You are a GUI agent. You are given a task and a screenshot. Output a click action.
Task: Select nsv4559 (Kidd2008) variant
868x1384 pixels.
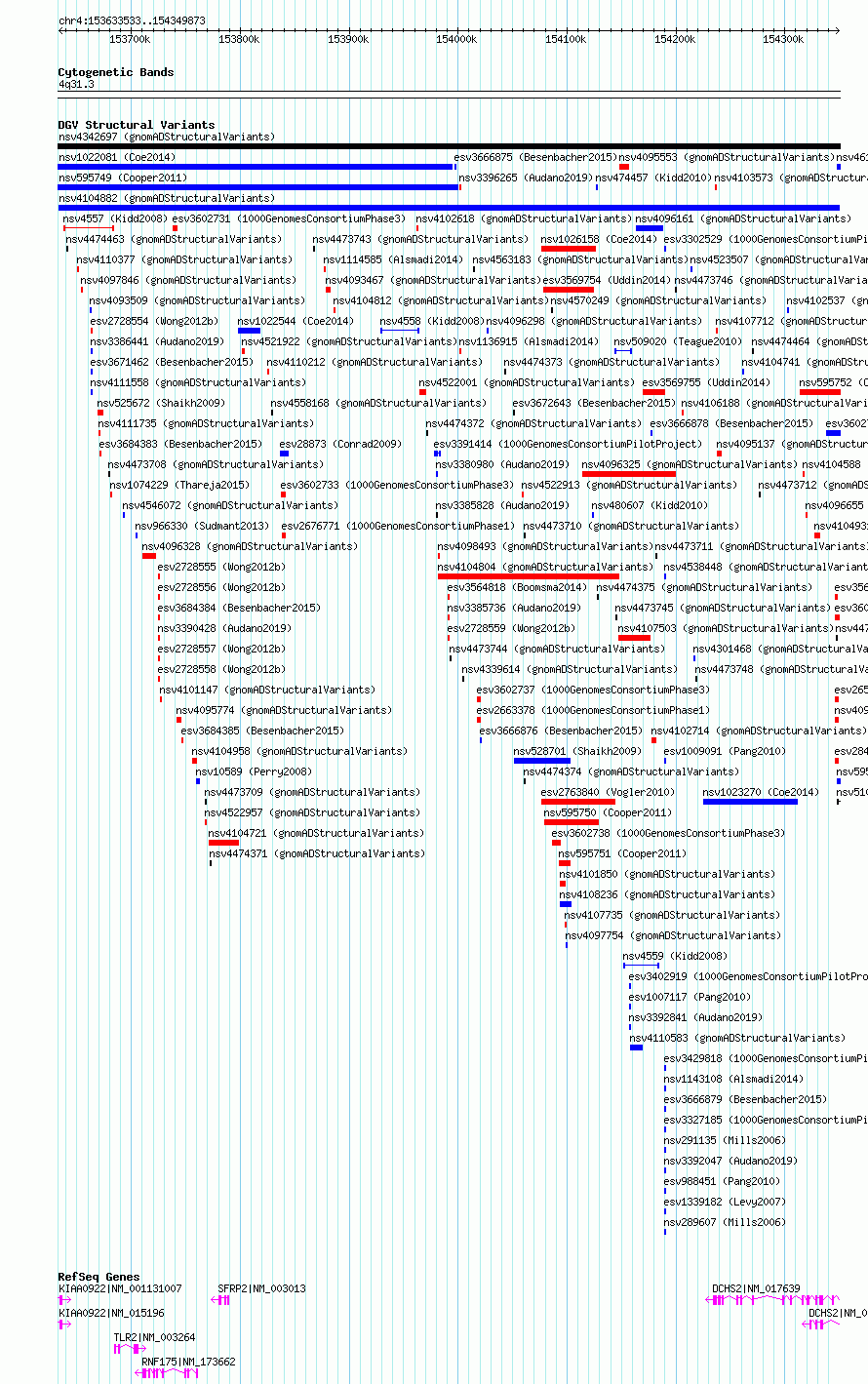(675, 956)
